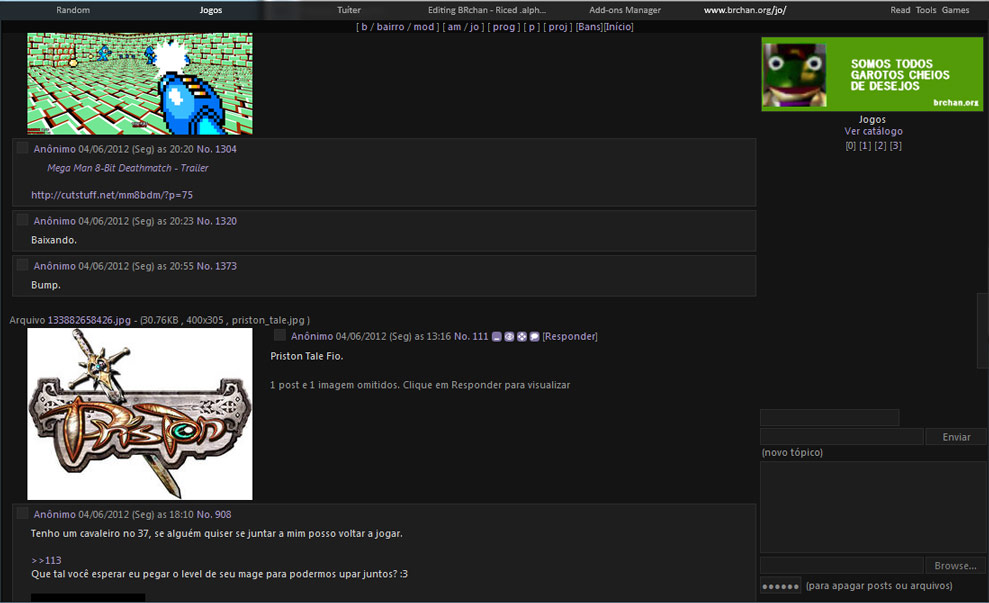
Task: Click the page vertical scrollbar
Action: (983, 330)
